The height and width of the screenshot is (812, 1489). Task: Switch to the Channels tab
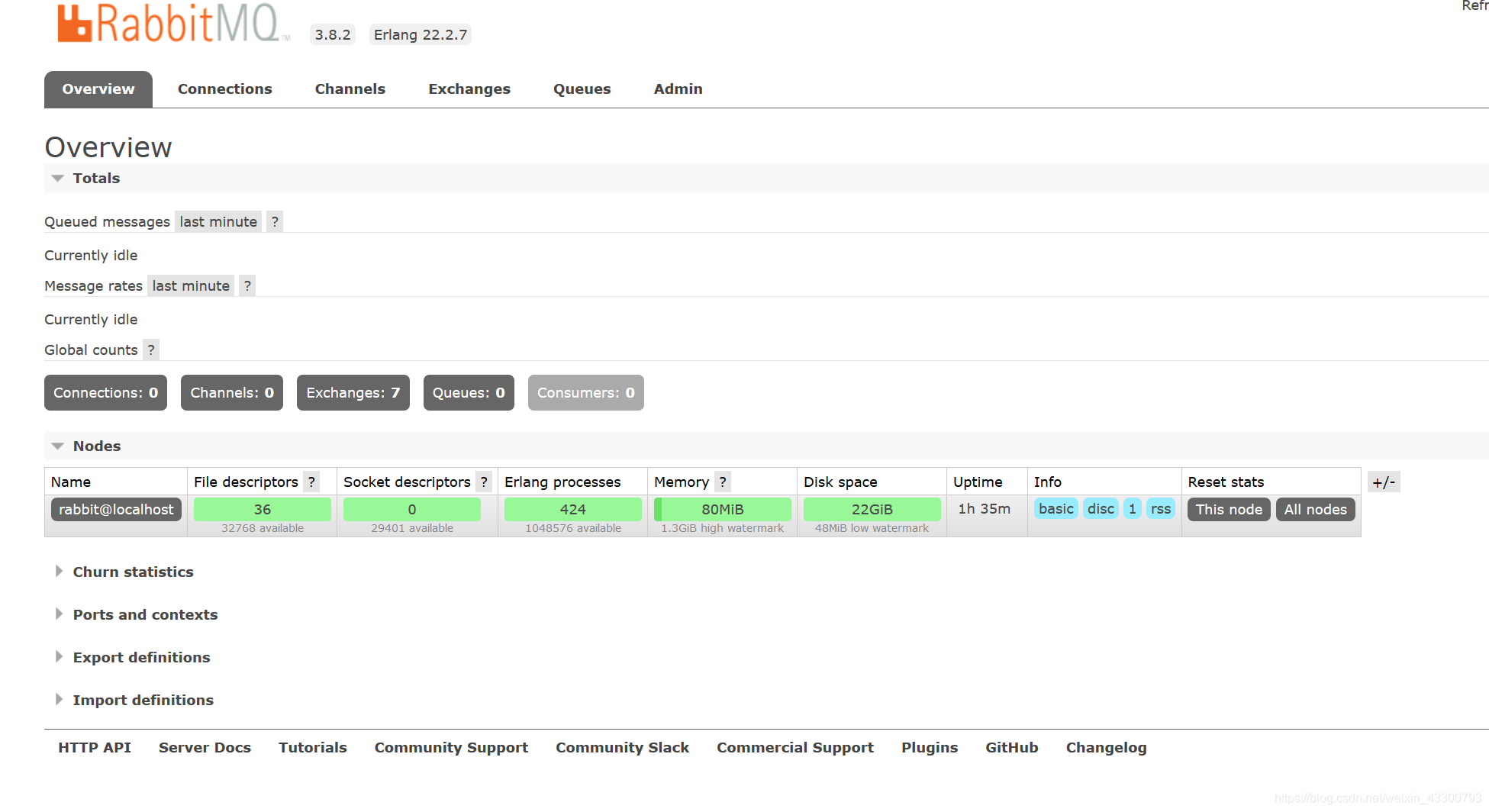point(350,89)
